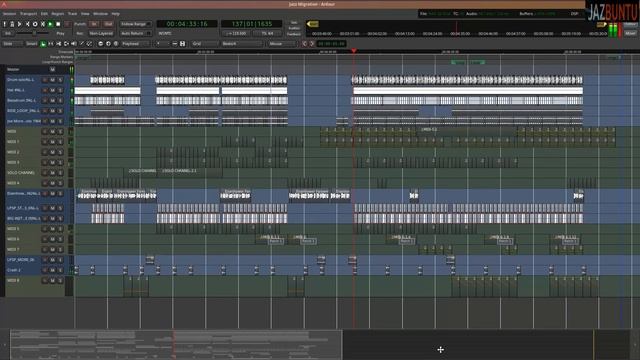Stop transport playback
This screenshot has width=640, height=360.
pos(58,24)
